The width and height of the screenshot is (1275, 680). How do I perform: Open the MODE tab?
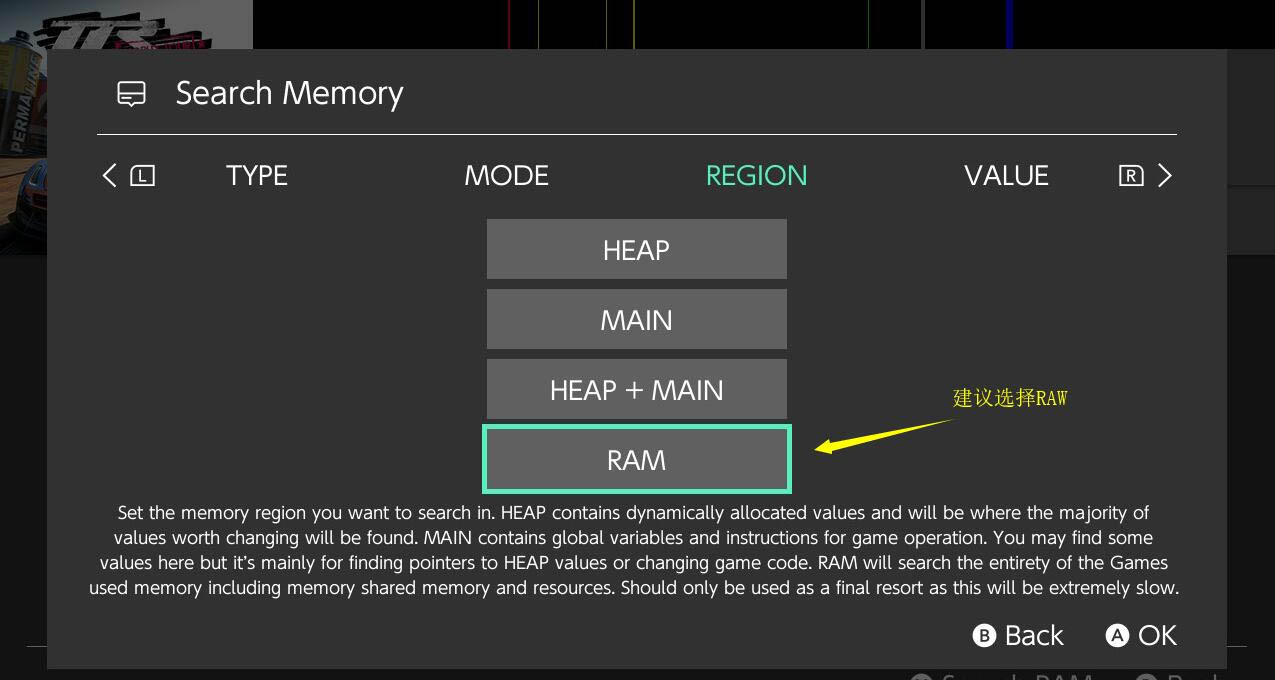(x=506, y=176)
